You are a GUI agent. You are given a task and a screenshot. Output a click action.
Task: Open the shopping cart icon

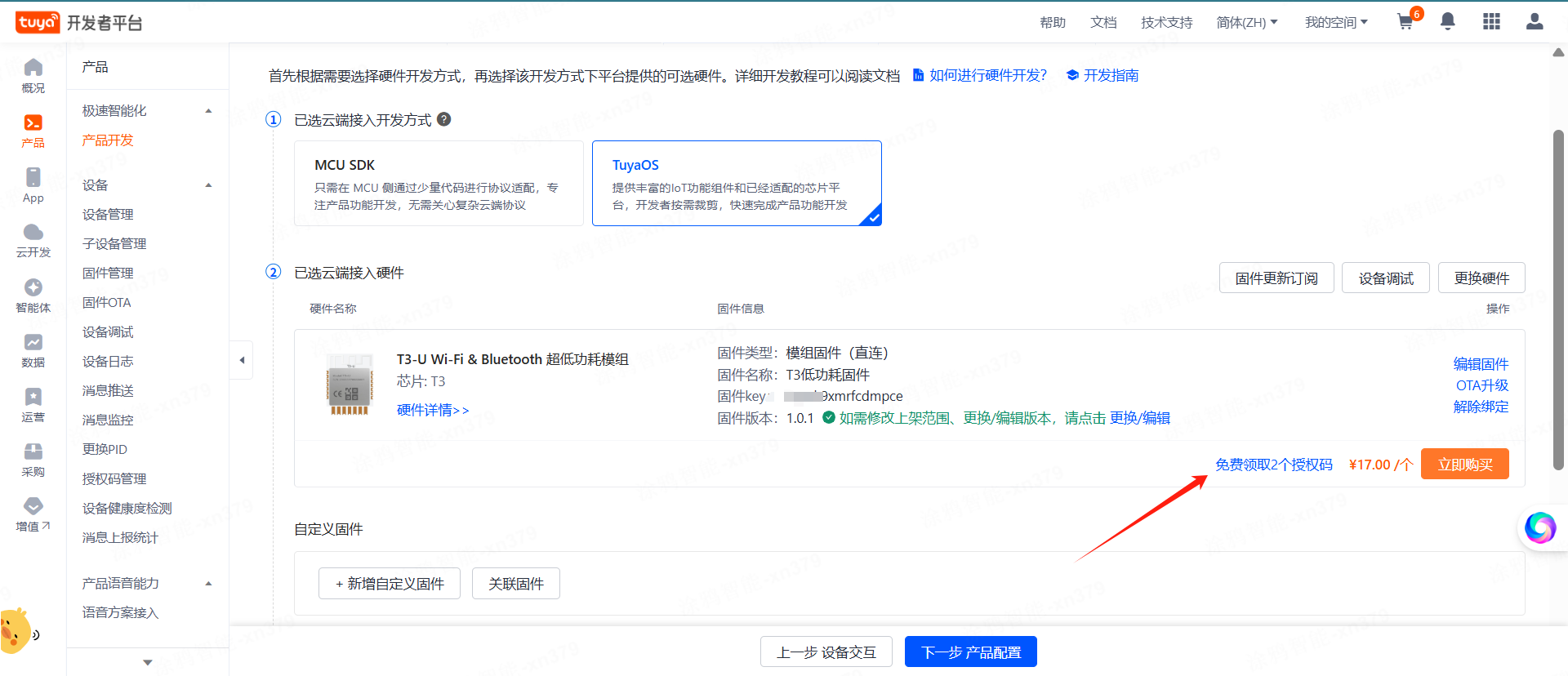tap(1405, 22)
